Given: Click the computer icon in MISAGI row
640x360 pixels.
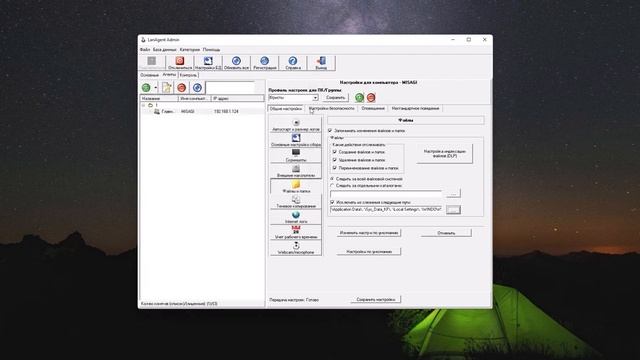Looking at the screenshot, I should (157, 111).
